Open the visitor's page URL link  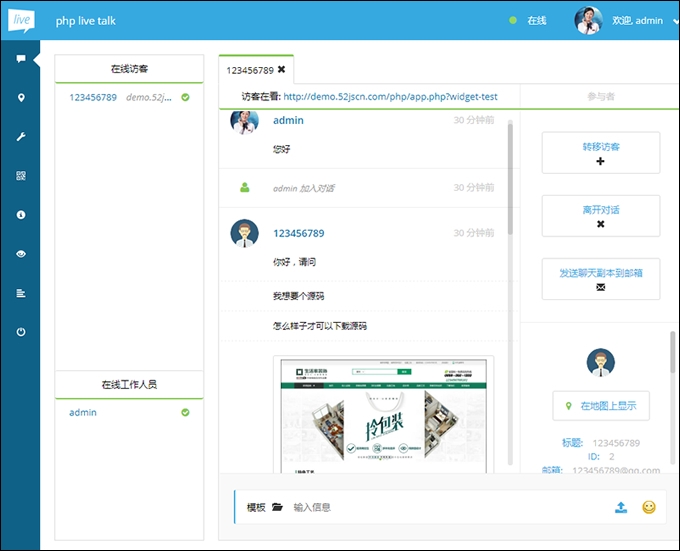coord(390,96)
